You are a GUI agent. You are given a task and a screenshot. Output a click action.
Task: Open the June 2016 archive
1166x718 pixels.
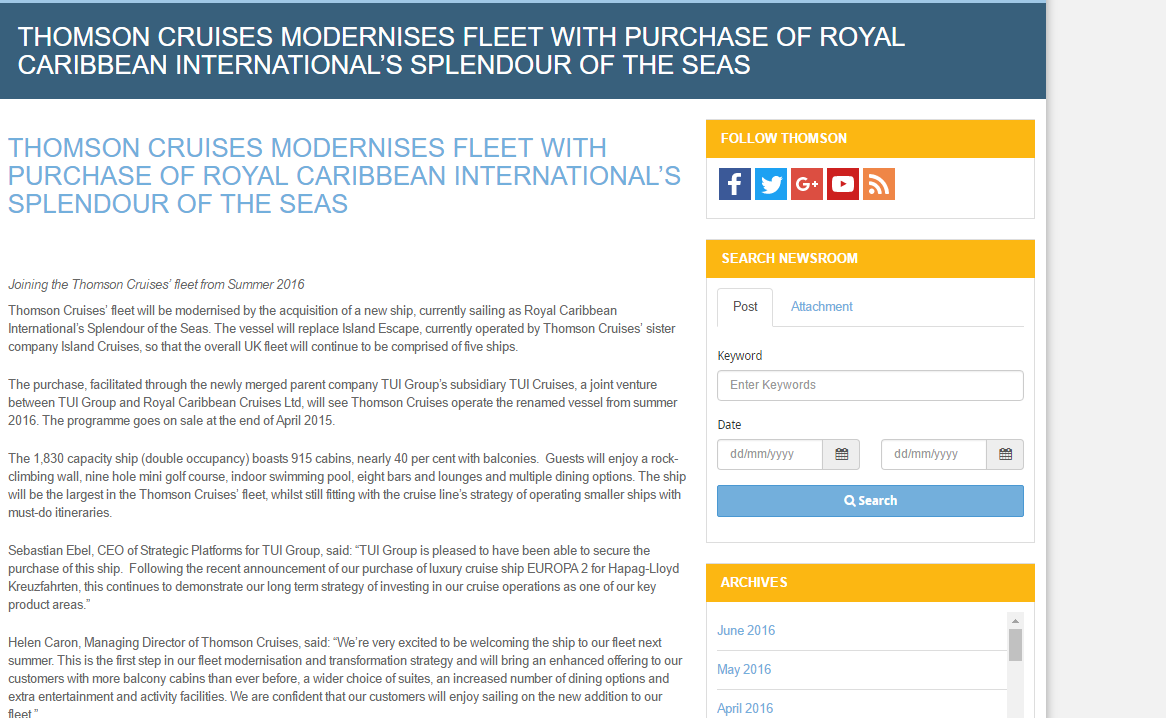click(746, 630)
